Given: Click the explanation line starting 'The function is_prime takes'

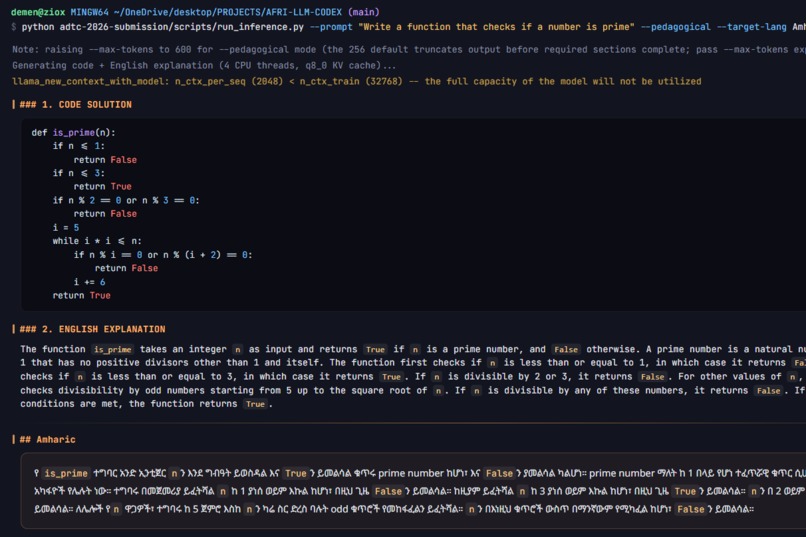Looking at the screenshot, I should click(413, 349).
